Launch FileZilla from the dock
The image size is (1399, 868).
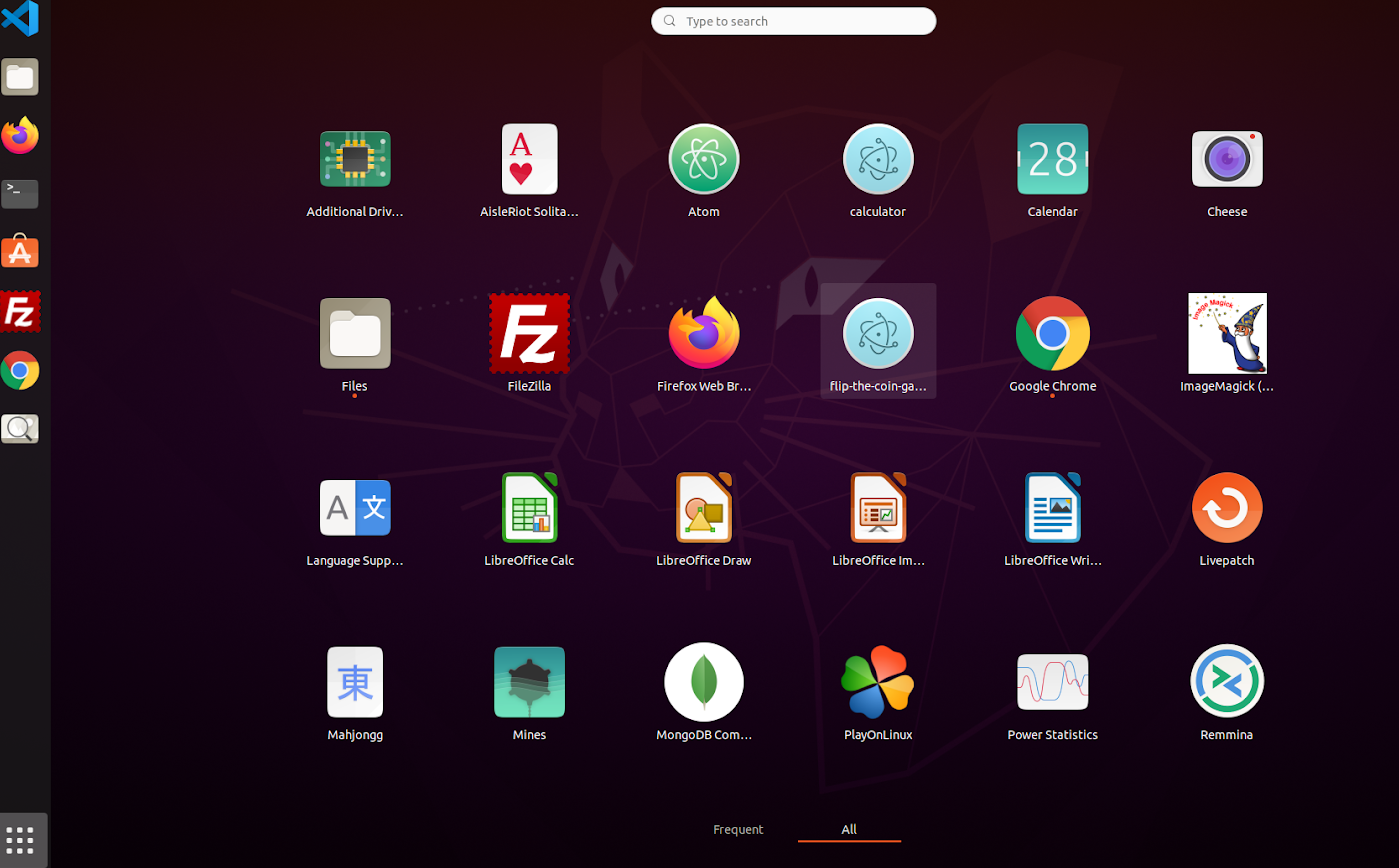[20, 311]
